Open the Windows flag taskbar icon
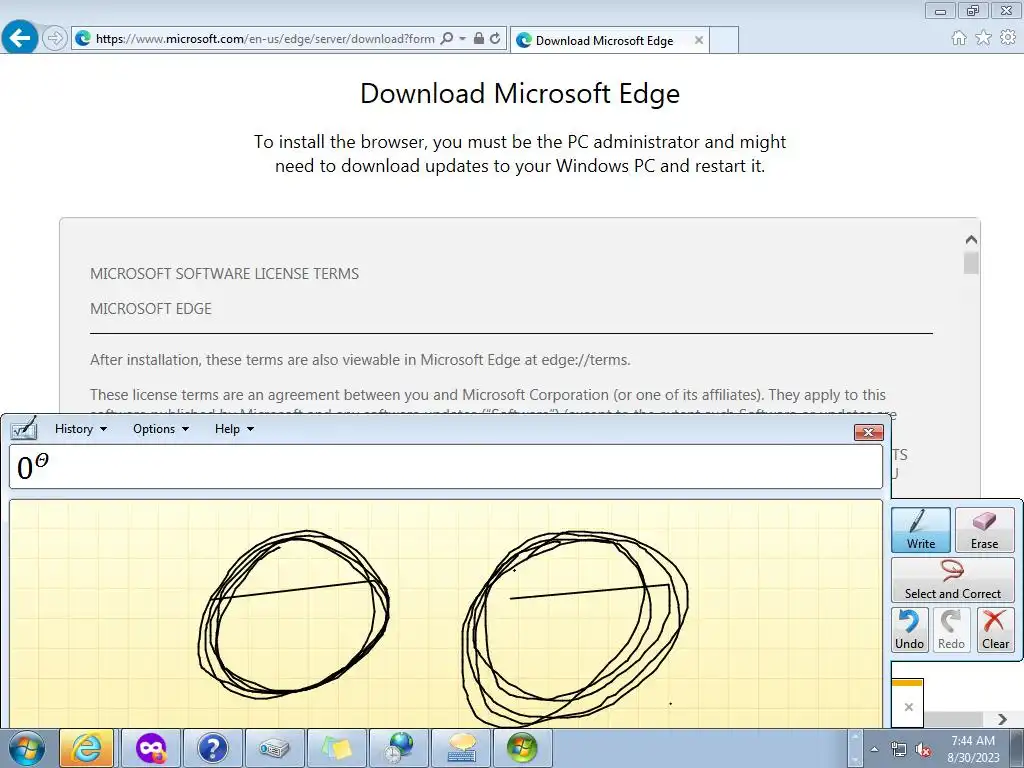Viewport: 1024px width, 768px height. point(522,748)
